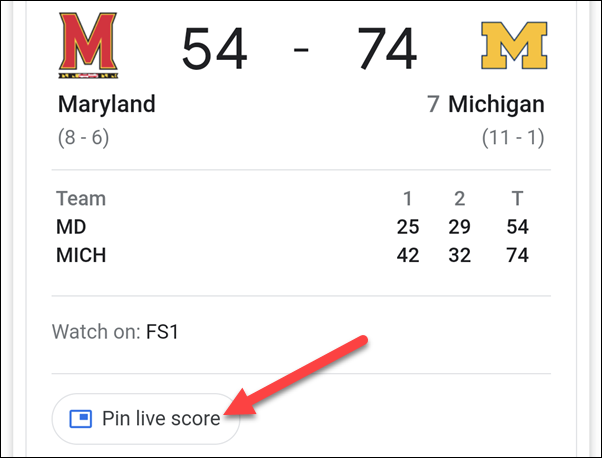Select the MICH row in score table
The image size is (602, 458).
click(x=292, y=255)
